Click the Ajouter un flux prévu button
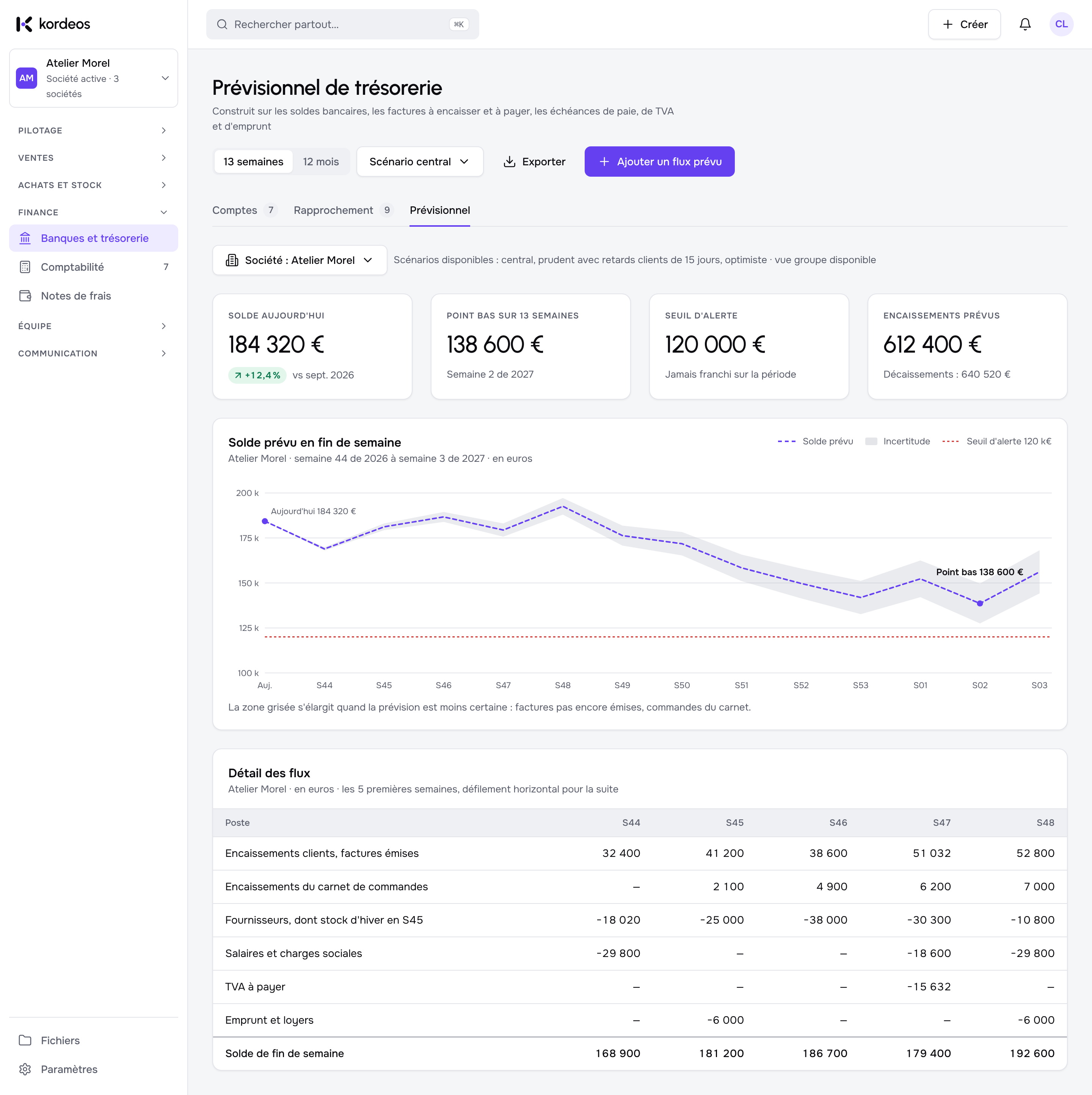The image size is (1092, 1095). coord(660,162)
